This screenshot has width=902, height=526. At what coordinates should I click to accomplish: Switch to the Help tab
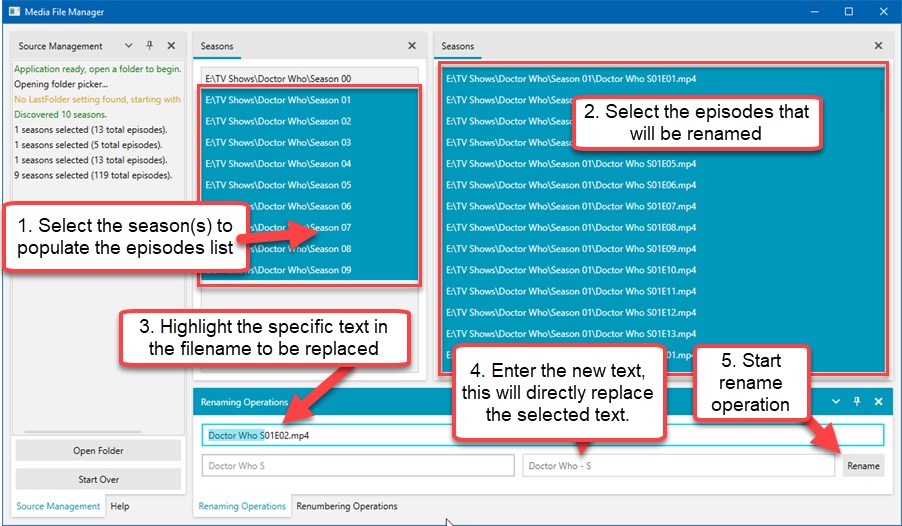[x=120, y=506]
